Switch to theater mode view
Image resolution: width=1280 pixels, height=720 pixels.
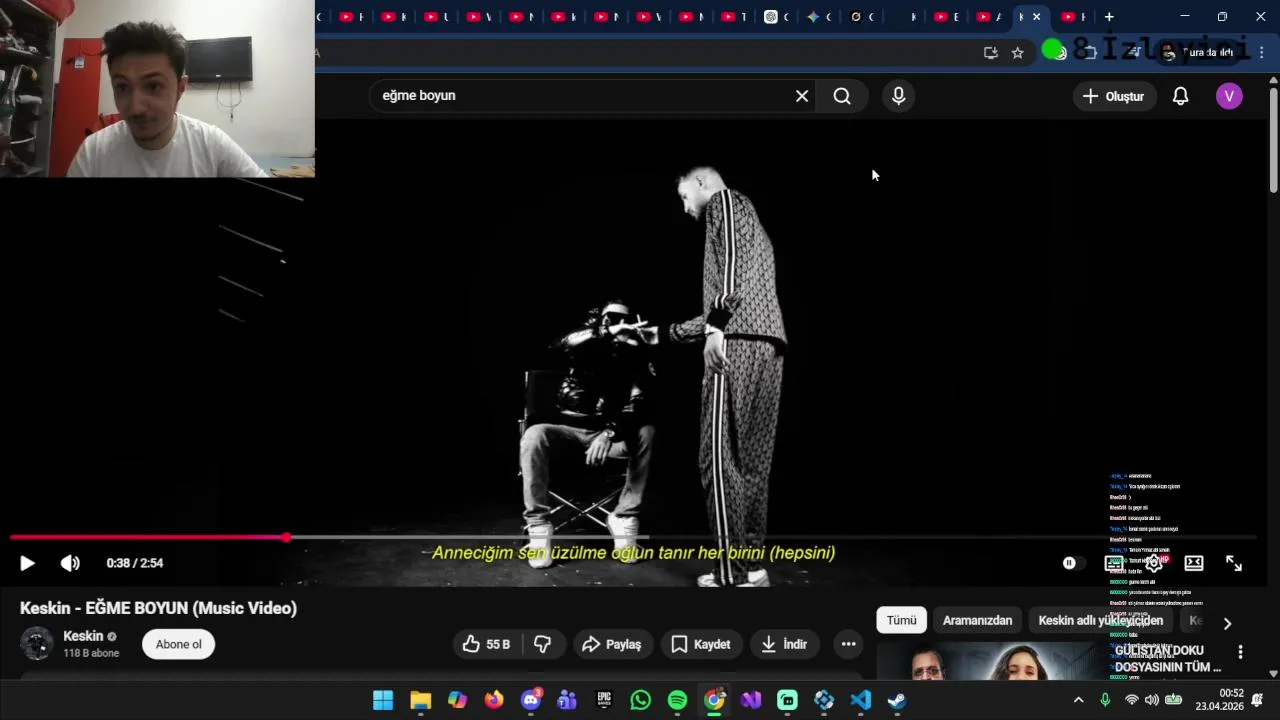tap(1194, 563)
